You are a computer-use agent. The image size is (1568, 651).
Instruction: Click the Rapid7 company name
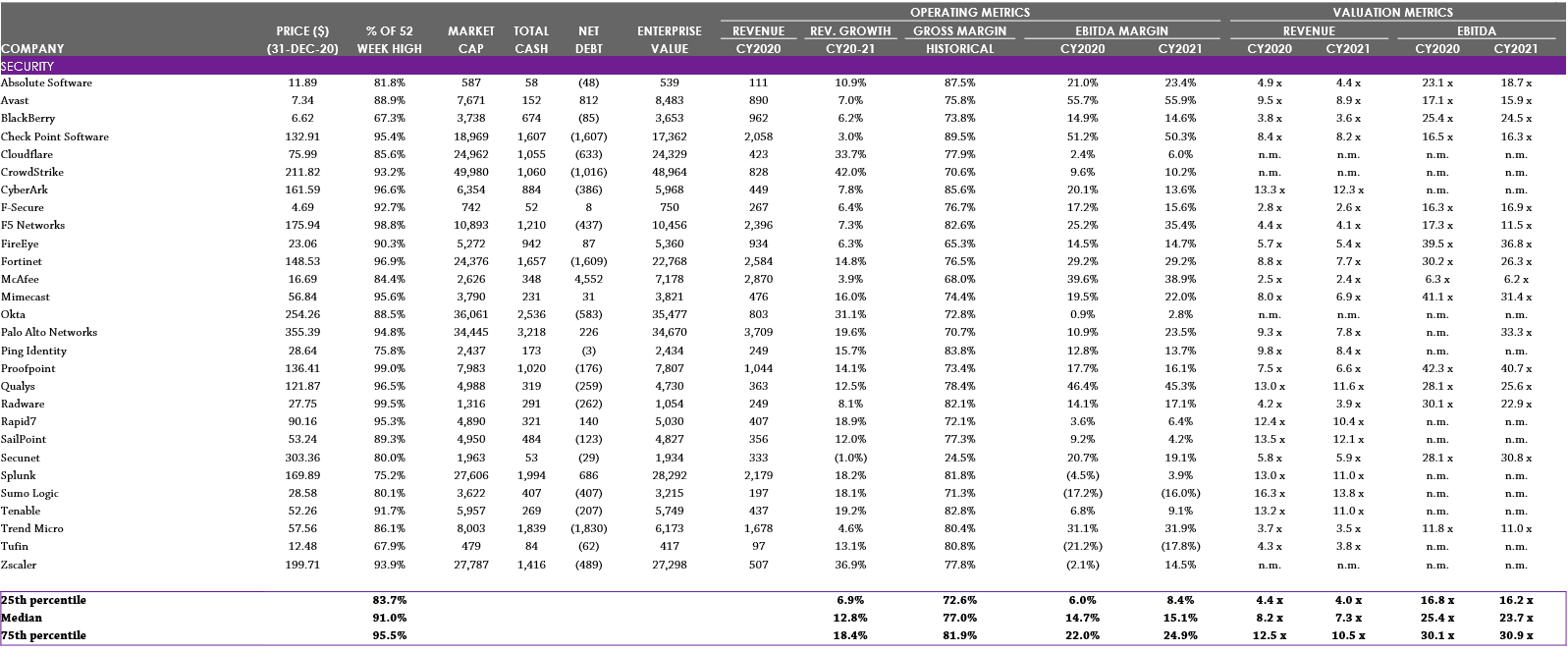[x=19, y=421]
